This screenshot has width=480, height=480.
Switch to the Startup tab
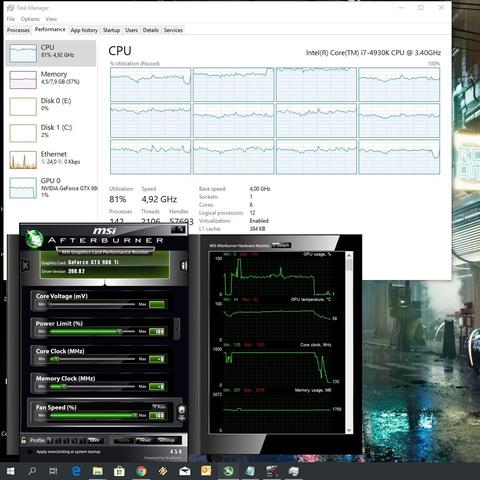pos(111,30)
